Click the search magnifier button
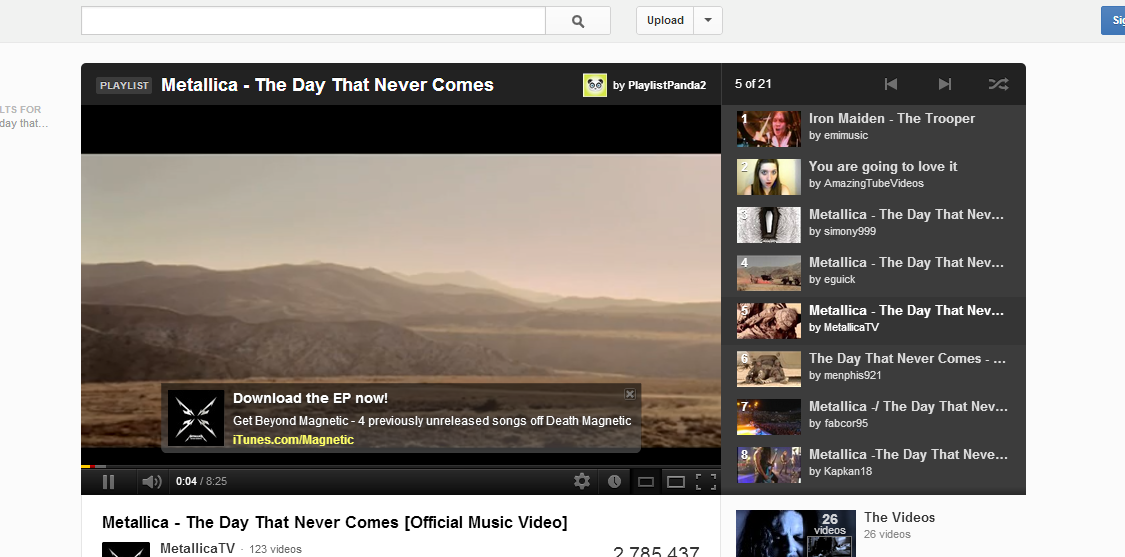The width and height of the screenshot is (1125, 557). (578, 21)
